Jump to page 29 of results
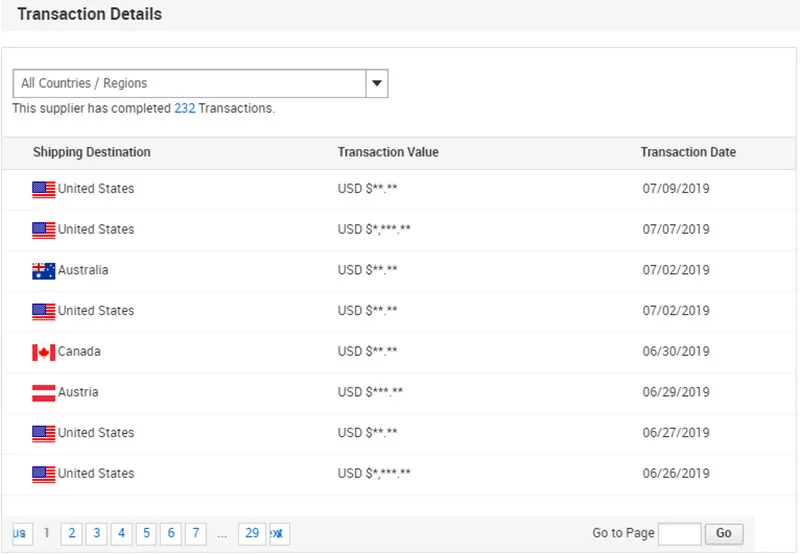800x554 pixels. tap(252, 534)
